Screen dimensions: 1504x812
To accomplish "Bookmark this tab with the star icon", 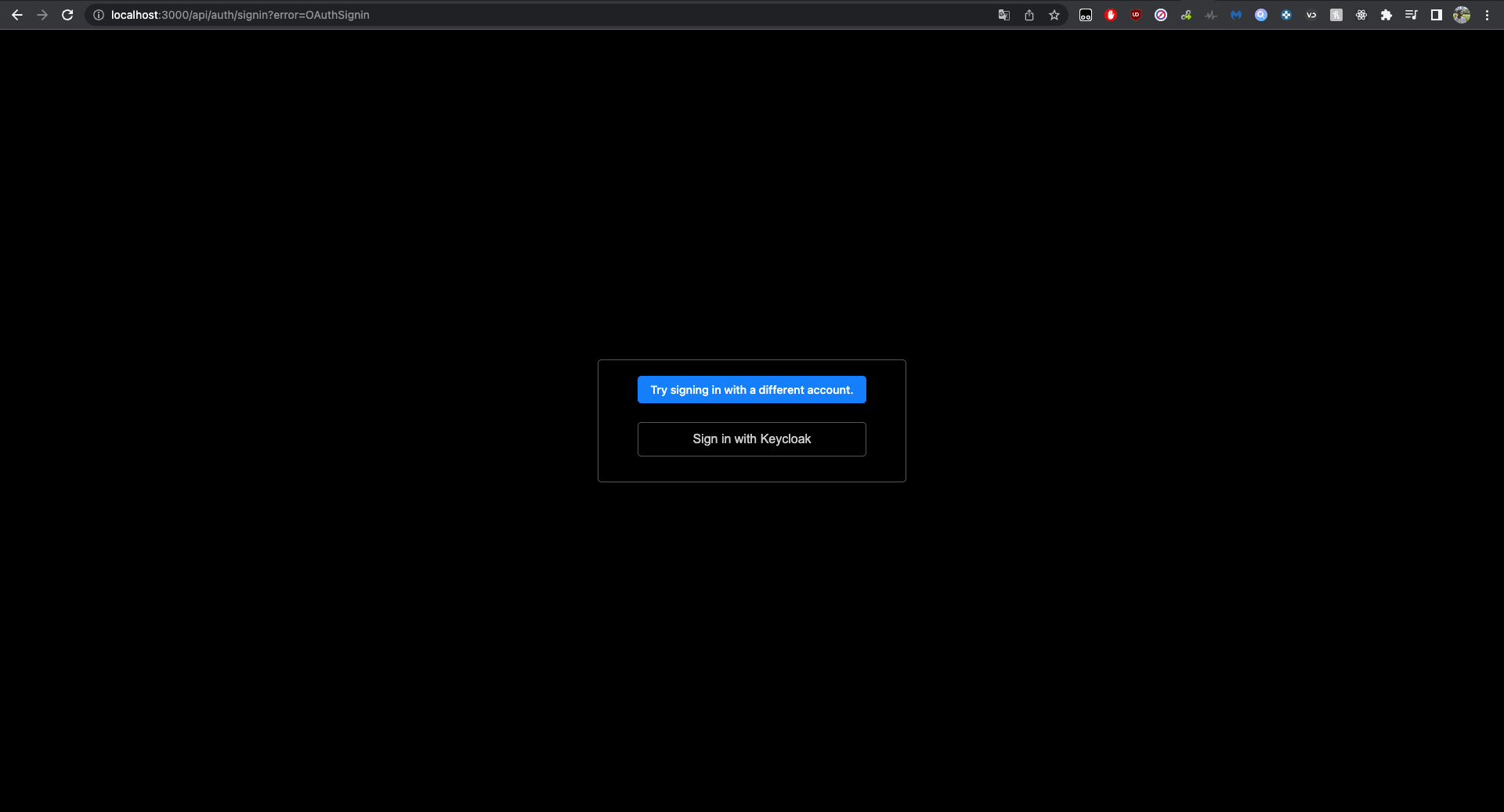I will click(x=1054, y=15).
